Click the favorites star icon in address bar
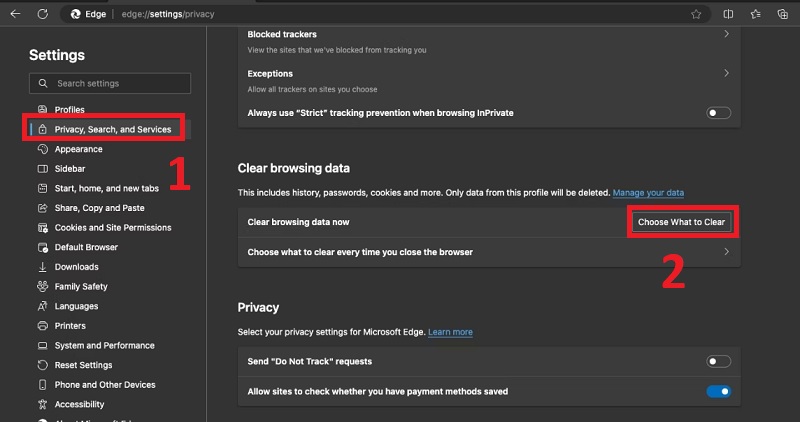 point(696,14)
